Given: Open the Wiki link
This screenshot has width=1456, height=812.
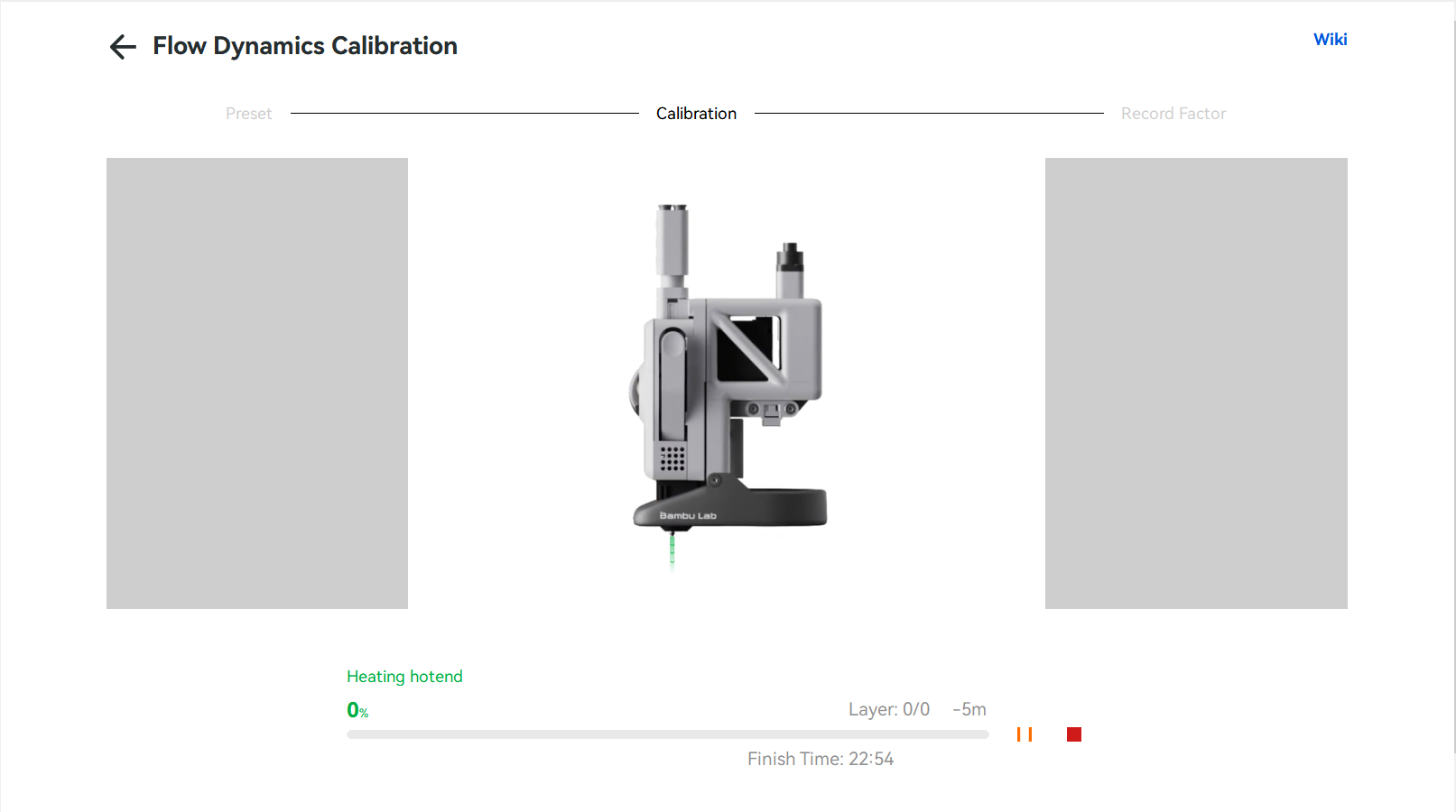Looking at the screenshot, I should tap(1330, 39).
